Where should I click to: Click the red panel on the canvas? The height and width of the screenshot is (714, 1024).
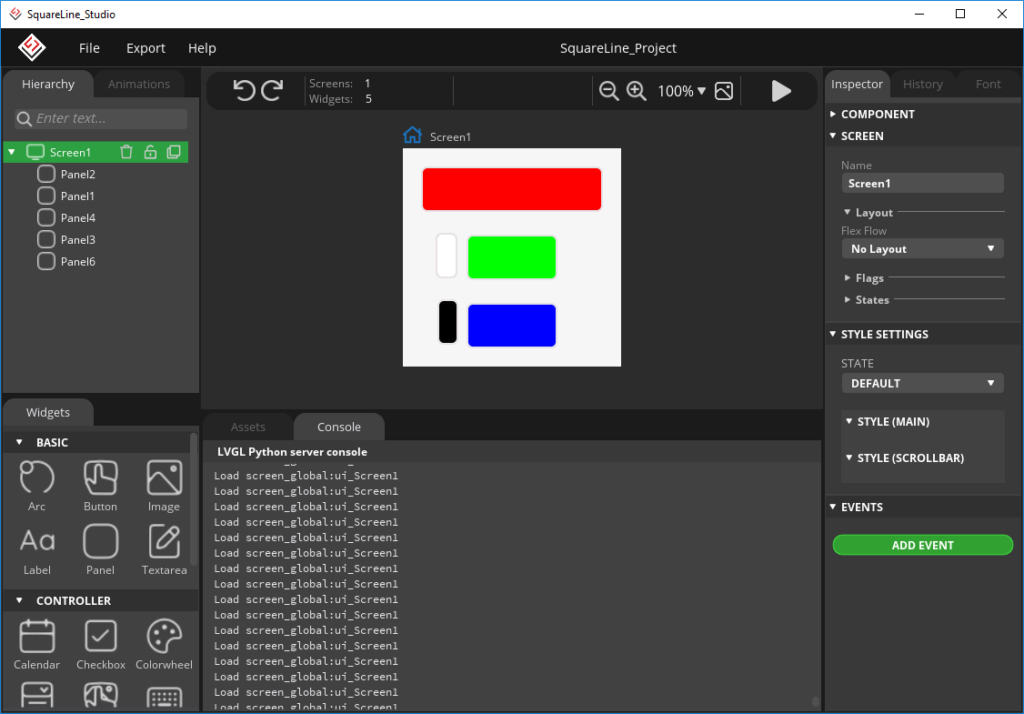tap(511, 188)
